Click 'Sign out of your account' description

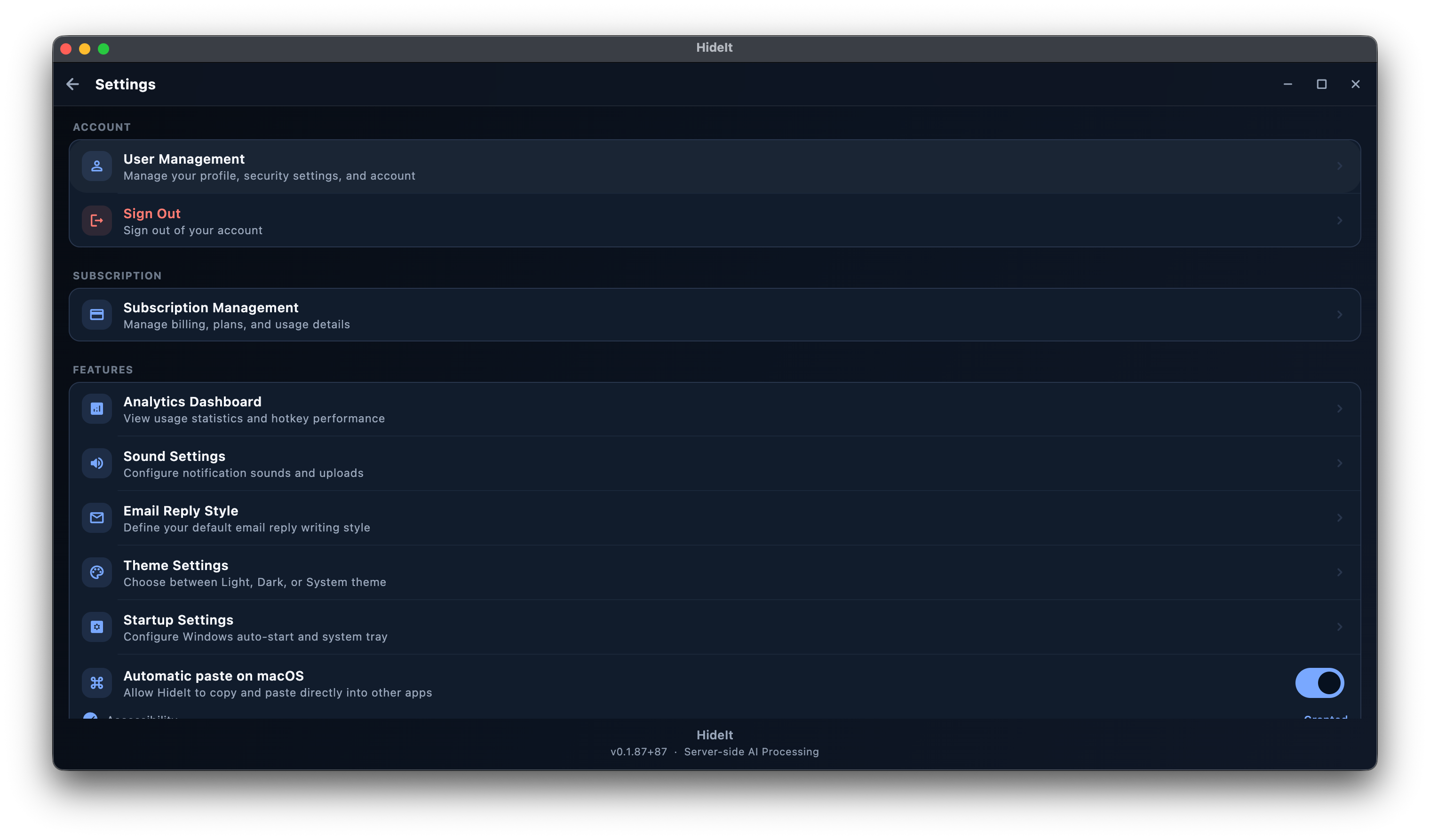click(193, 230)
